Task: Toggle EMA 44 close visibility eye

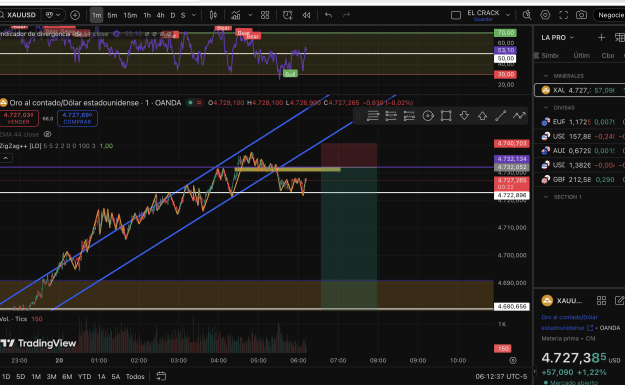Action: [x=47, y=134]
